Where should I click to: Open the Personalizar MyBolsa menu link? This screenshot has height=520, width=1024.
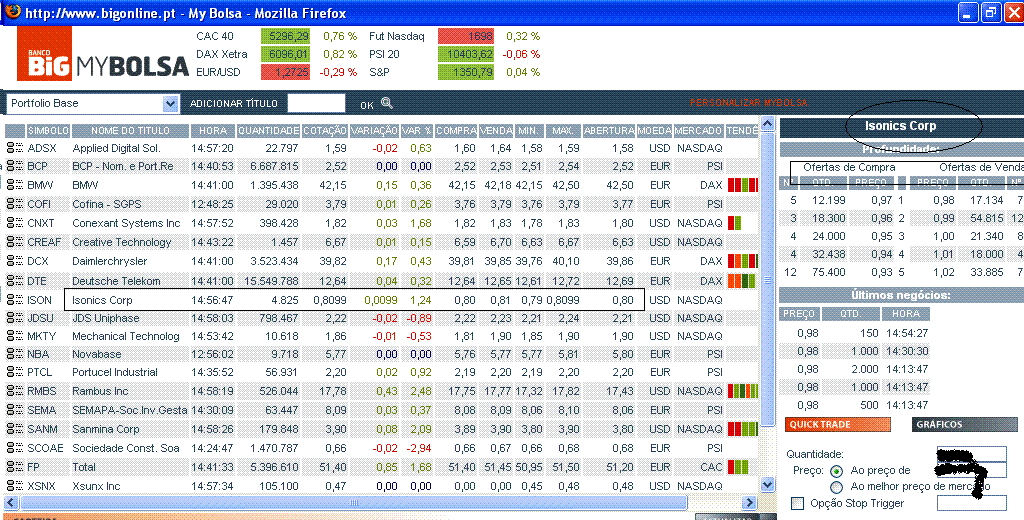tap(748, 103)
